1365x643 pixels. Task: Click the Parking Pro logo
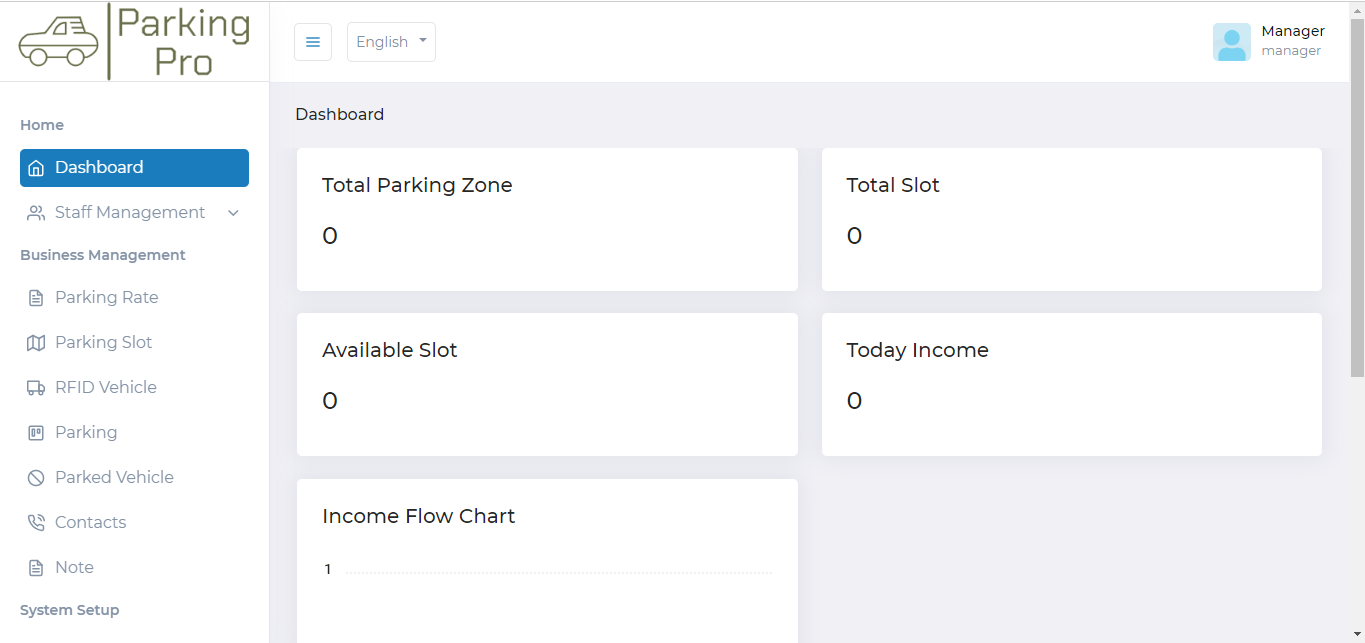coord(134,42)
